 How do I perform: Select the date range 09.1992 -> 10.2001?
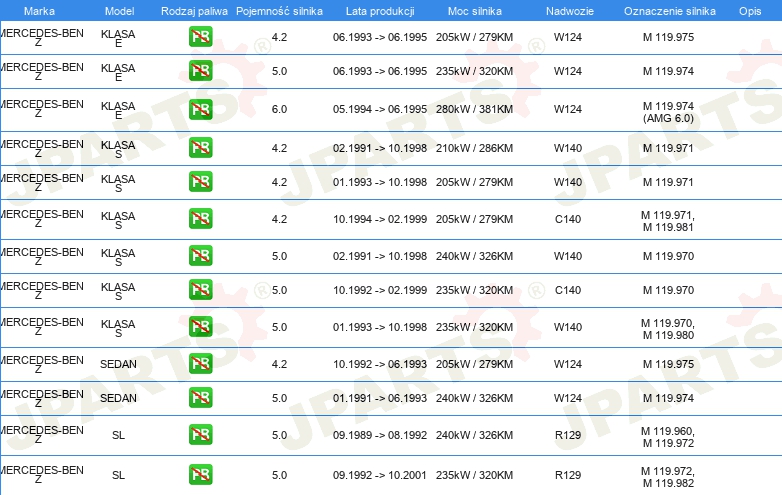(380, 475)
